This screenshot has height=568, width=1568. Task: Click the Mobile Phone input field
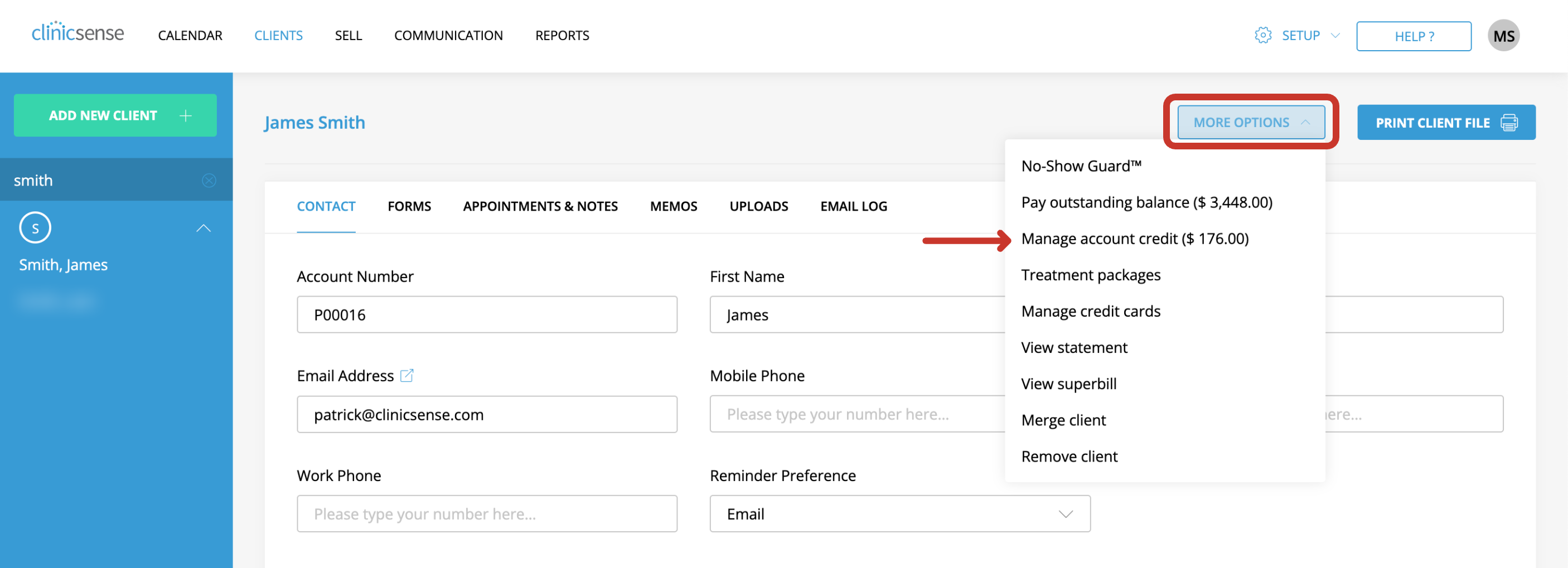[x=857, y=414]
